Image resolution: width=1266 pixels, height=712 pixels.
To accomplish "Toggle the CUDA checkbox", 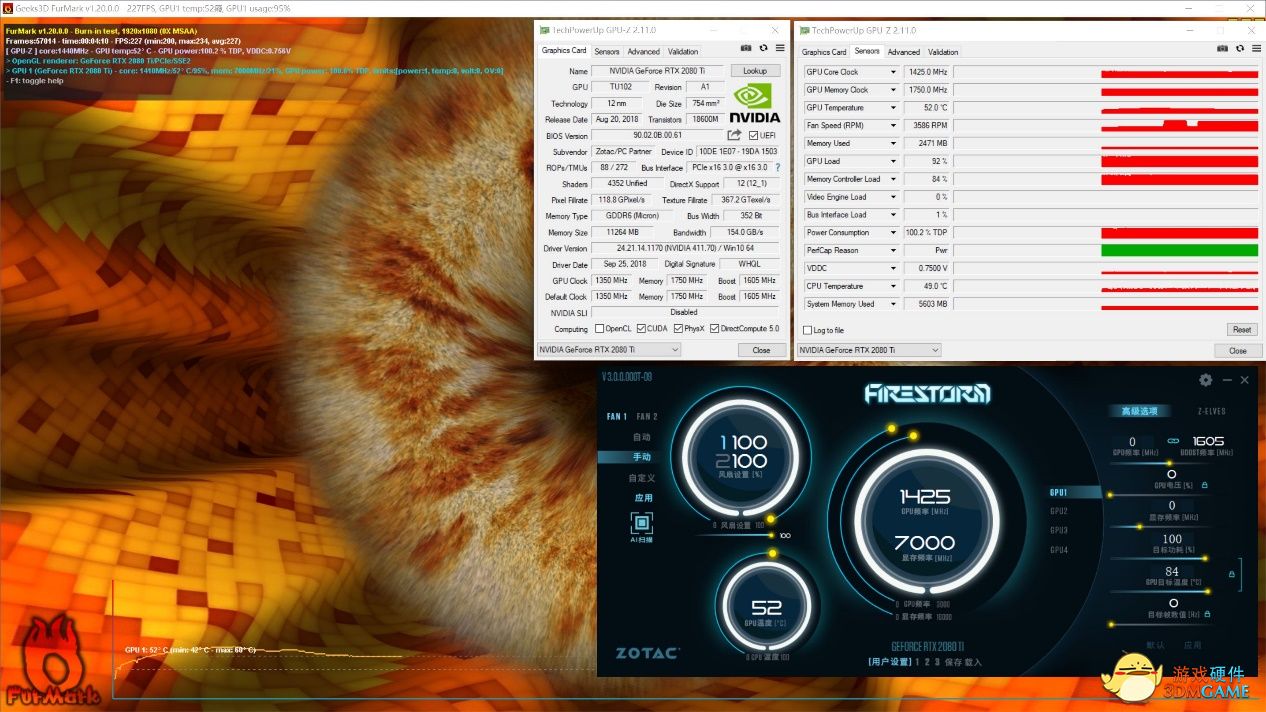I will pyautogui.click(x=639, y=329).
